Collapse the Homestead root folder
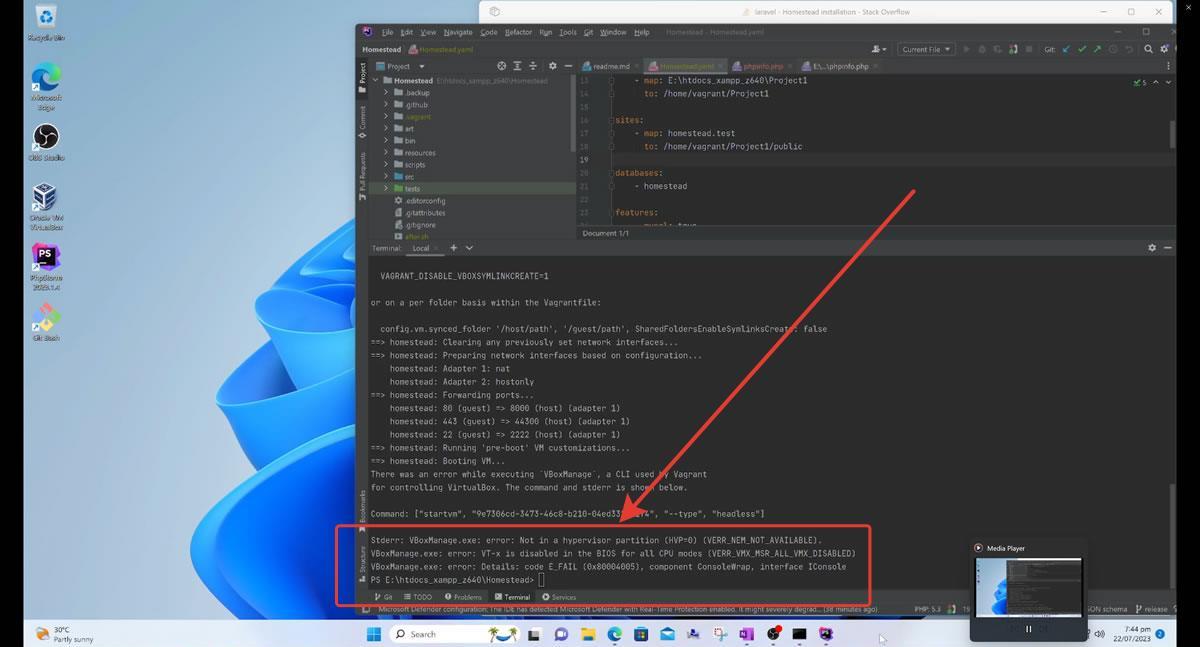The width and height of the screenshot is (1200, 647). point(377,81)
